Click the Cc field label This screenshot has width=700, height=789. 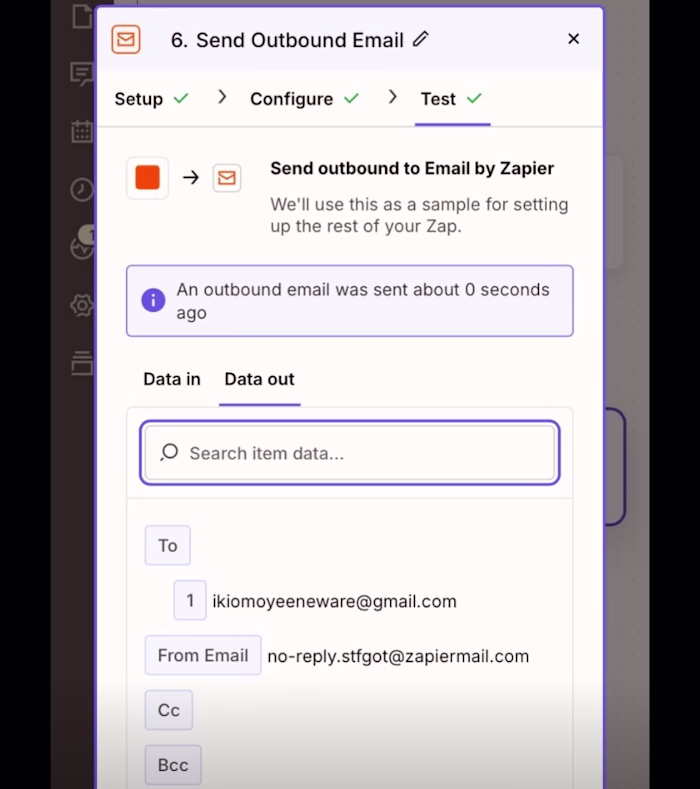point(169,710)
